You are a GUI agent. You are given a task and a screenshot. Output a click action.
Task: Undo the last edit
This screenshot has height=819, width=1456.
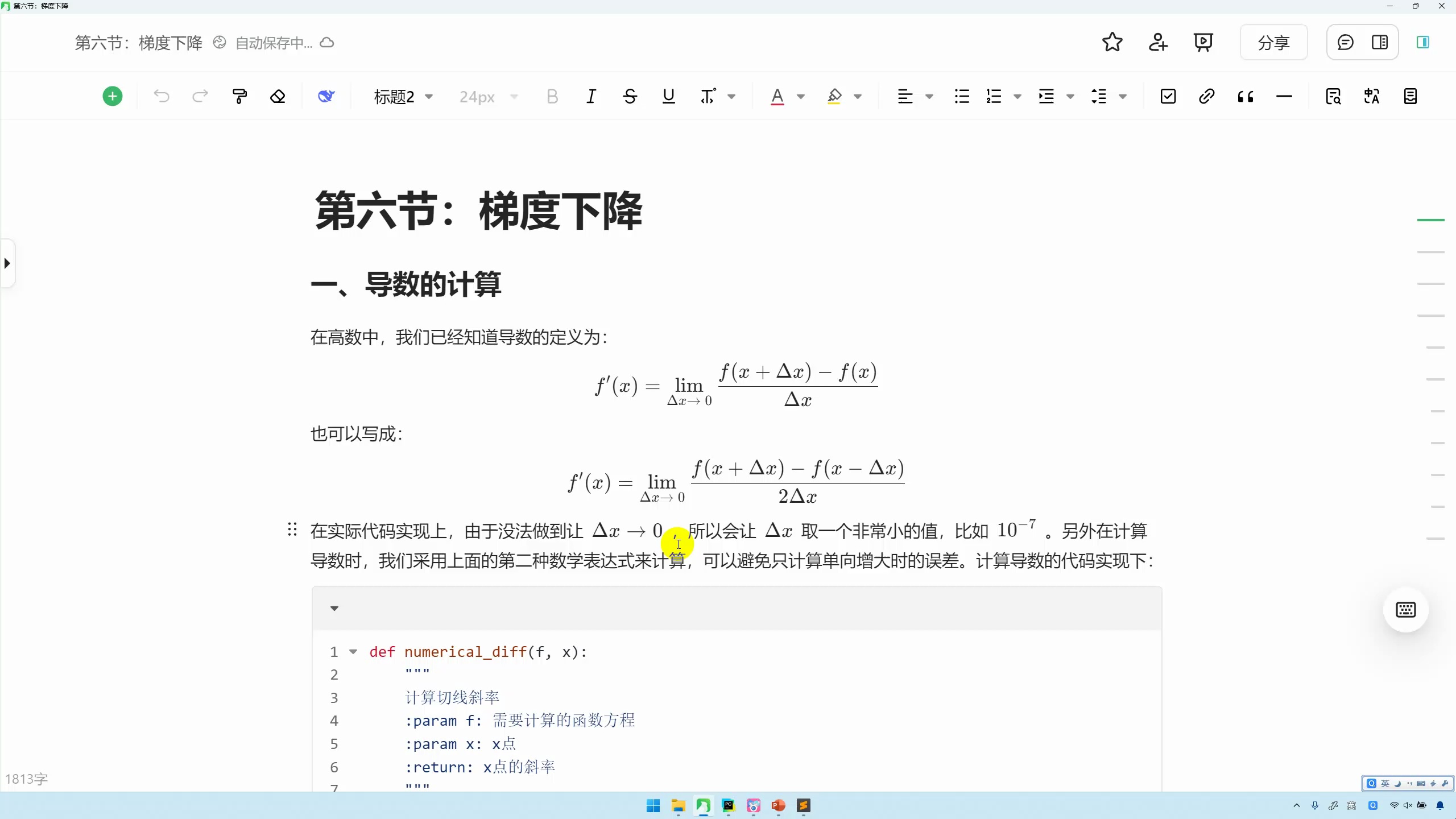pyautogui.click(x=162, y=96)
